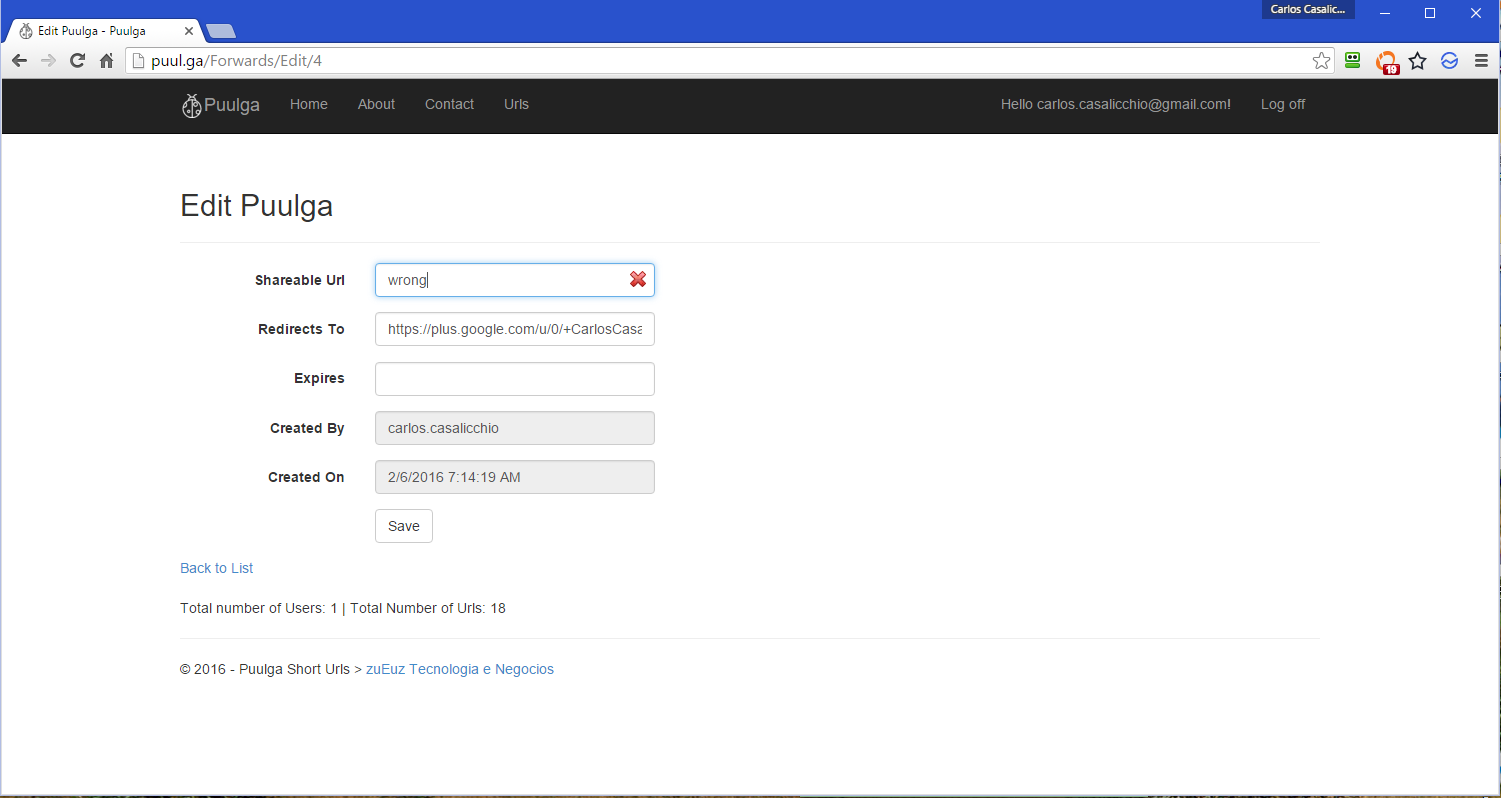Click the orange extension icon with badge 19
Viewport: 1501px width, 798px height.
point(1386,61)
